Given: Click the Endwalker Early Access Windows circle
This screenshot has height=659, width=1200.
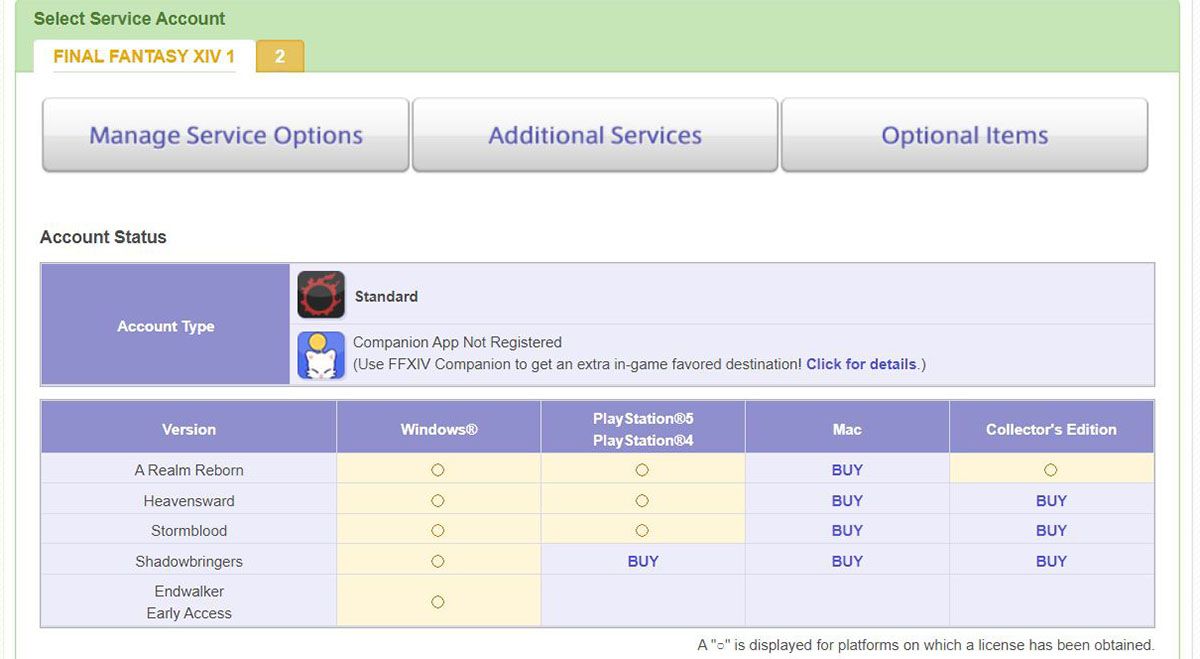Looking at the screenshot, I should pos(437,601).
